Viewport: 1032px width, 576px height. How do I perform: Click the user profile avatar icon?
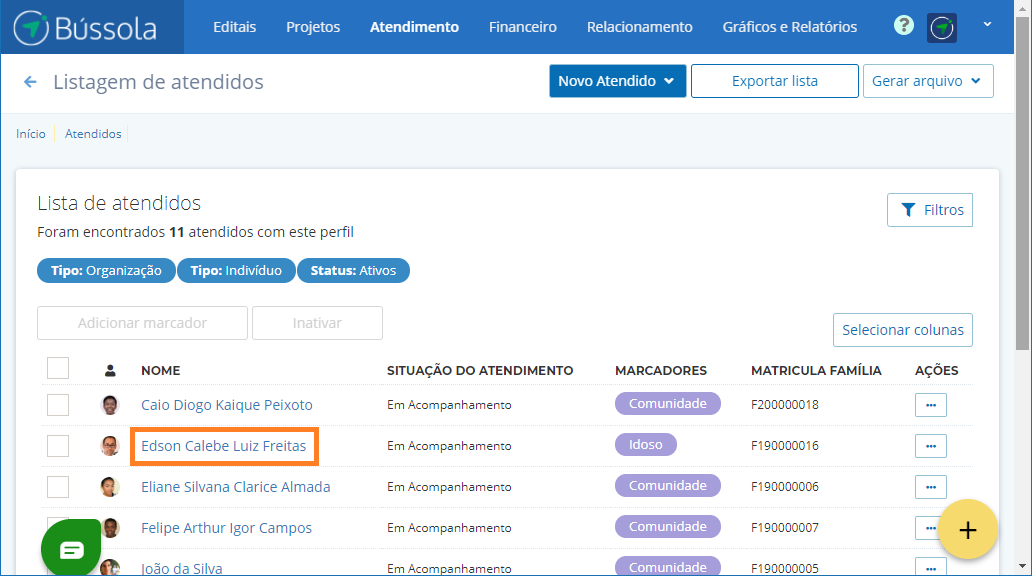pyautogui.click(x=942, y=28)
